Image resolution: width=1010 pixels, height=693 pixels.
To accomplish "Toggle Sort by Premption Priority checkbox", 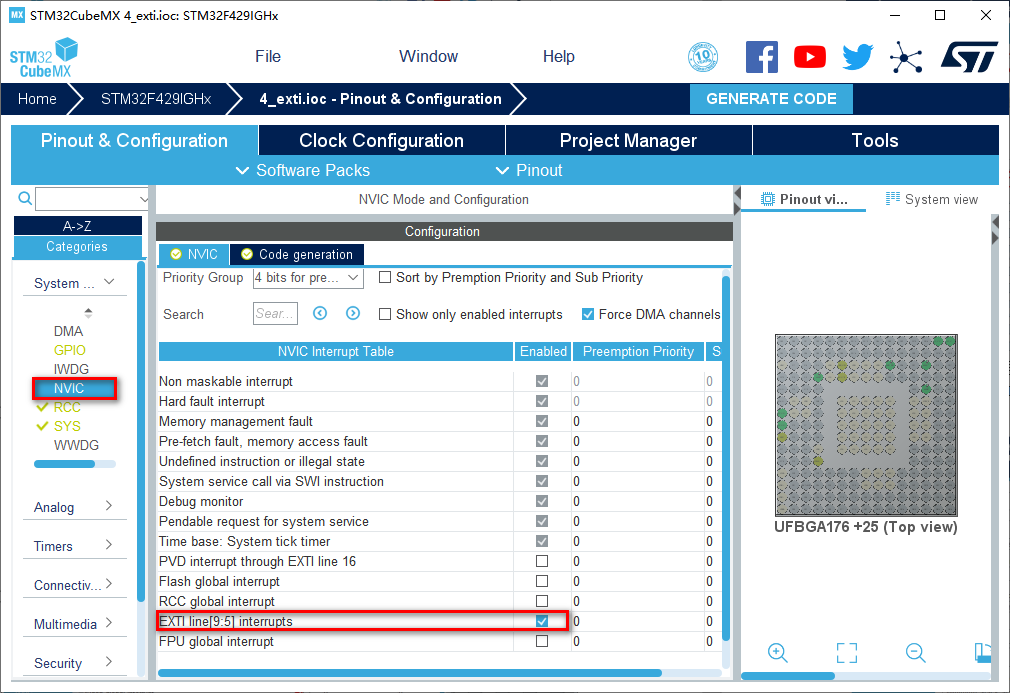I will pos(385,278).
